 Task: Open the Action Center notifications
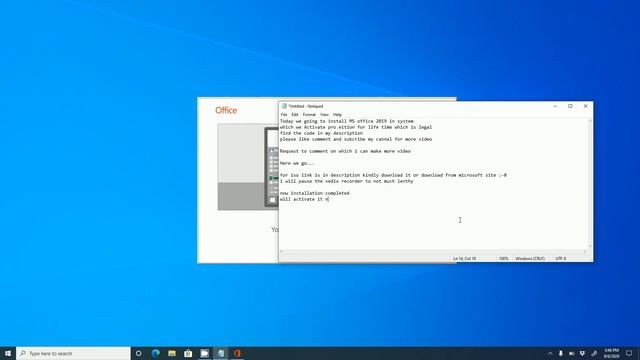click(629, 353)
